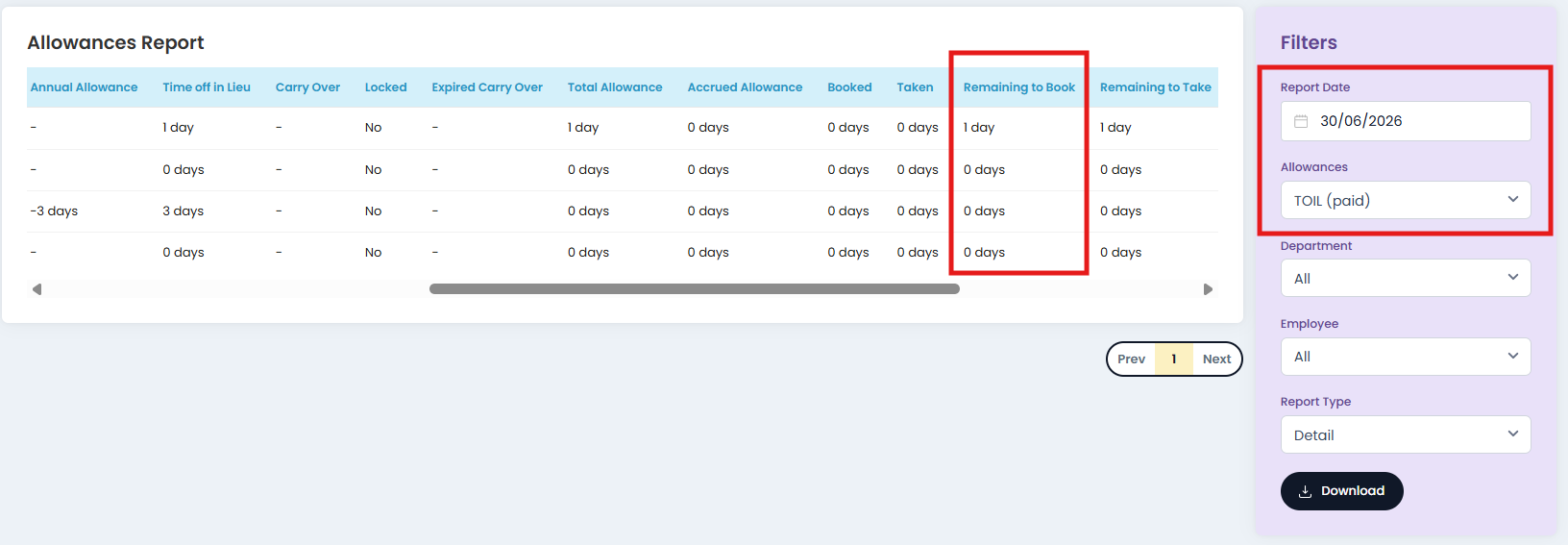Click the download icon on Download button

point(1305,491)
